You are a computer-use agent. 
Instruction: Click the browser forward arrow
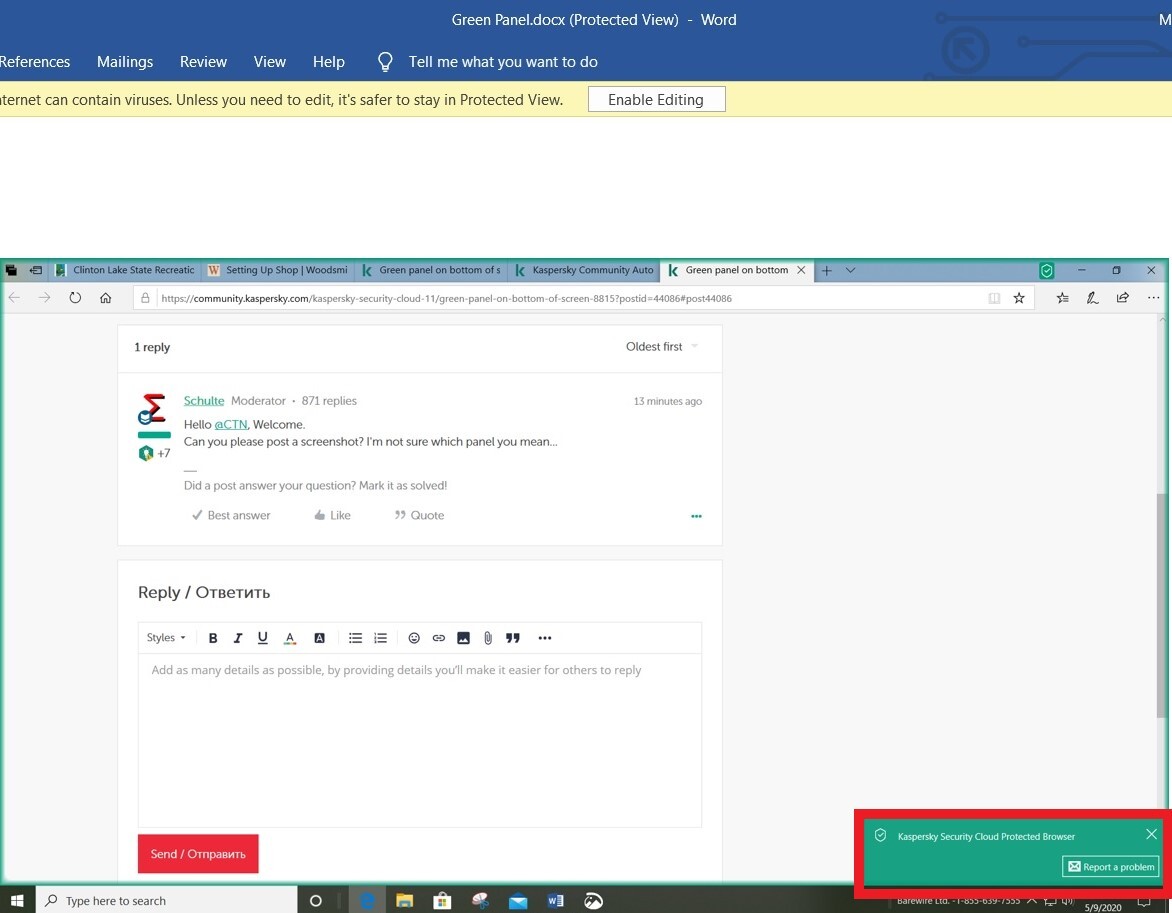(44, 298)
